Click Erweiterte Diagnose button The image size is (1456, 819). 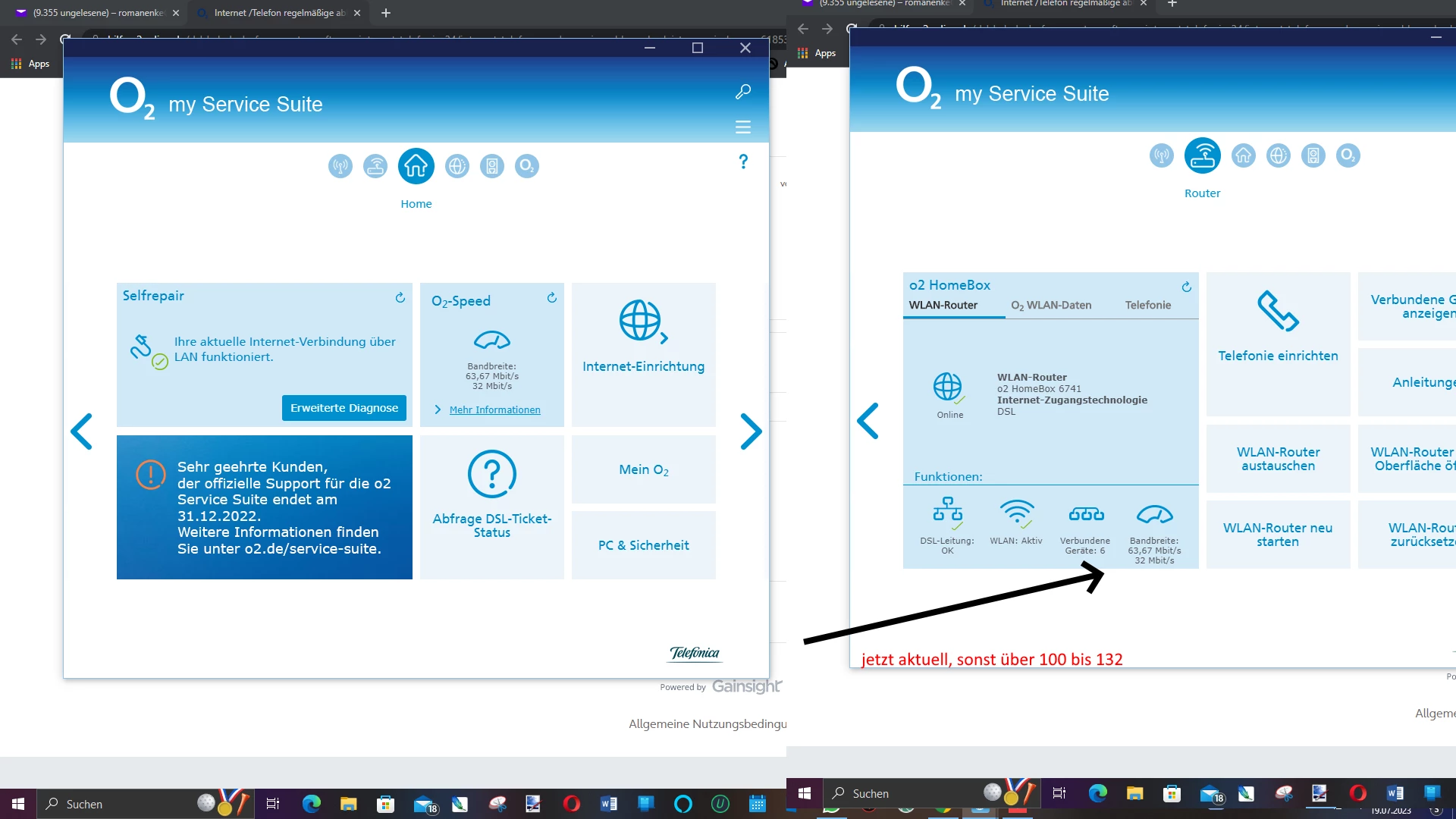pyautogui.click(x=344, y=408)
